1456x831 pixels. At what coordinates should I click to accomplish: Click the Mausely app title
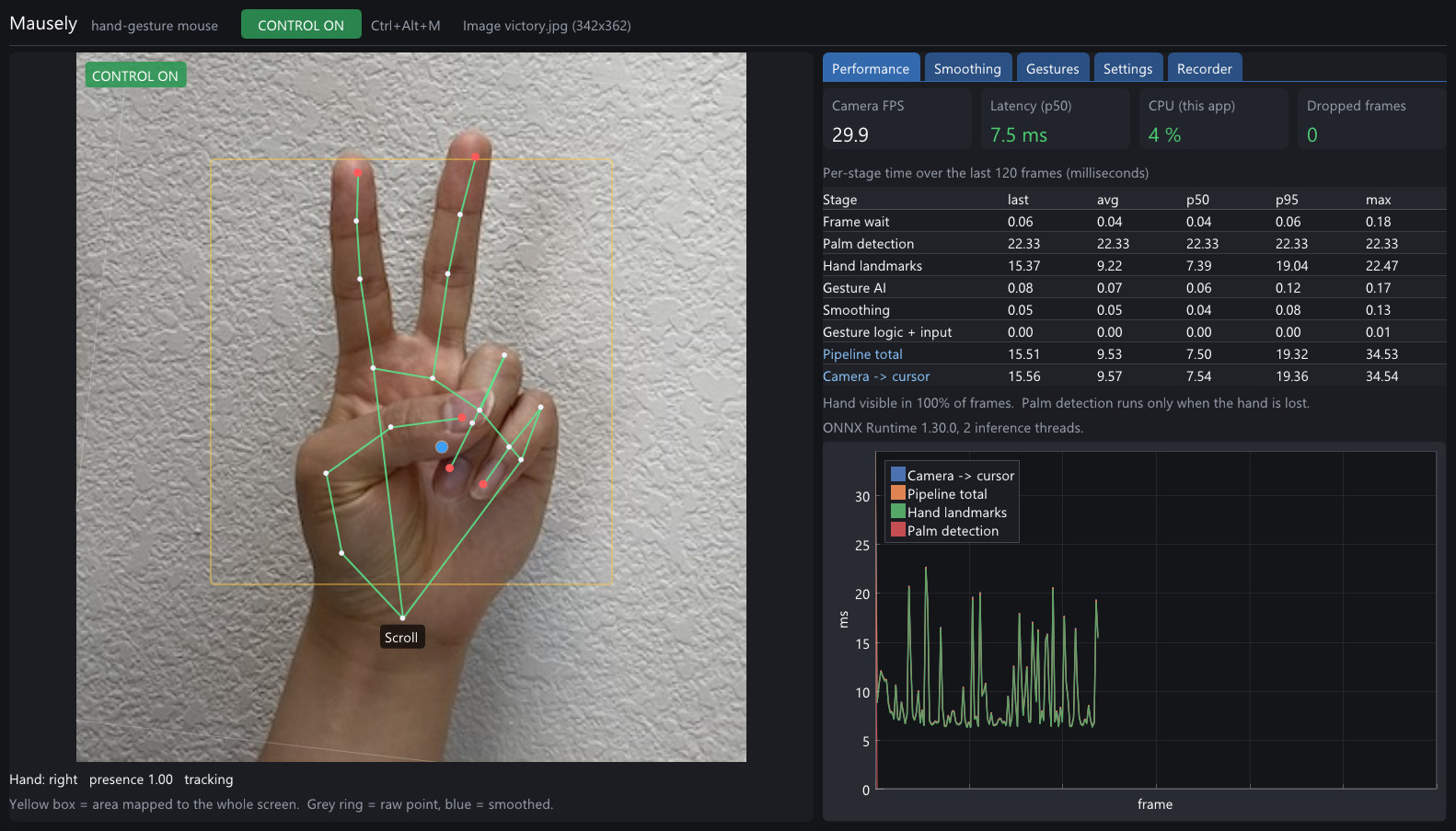[43, 24]
